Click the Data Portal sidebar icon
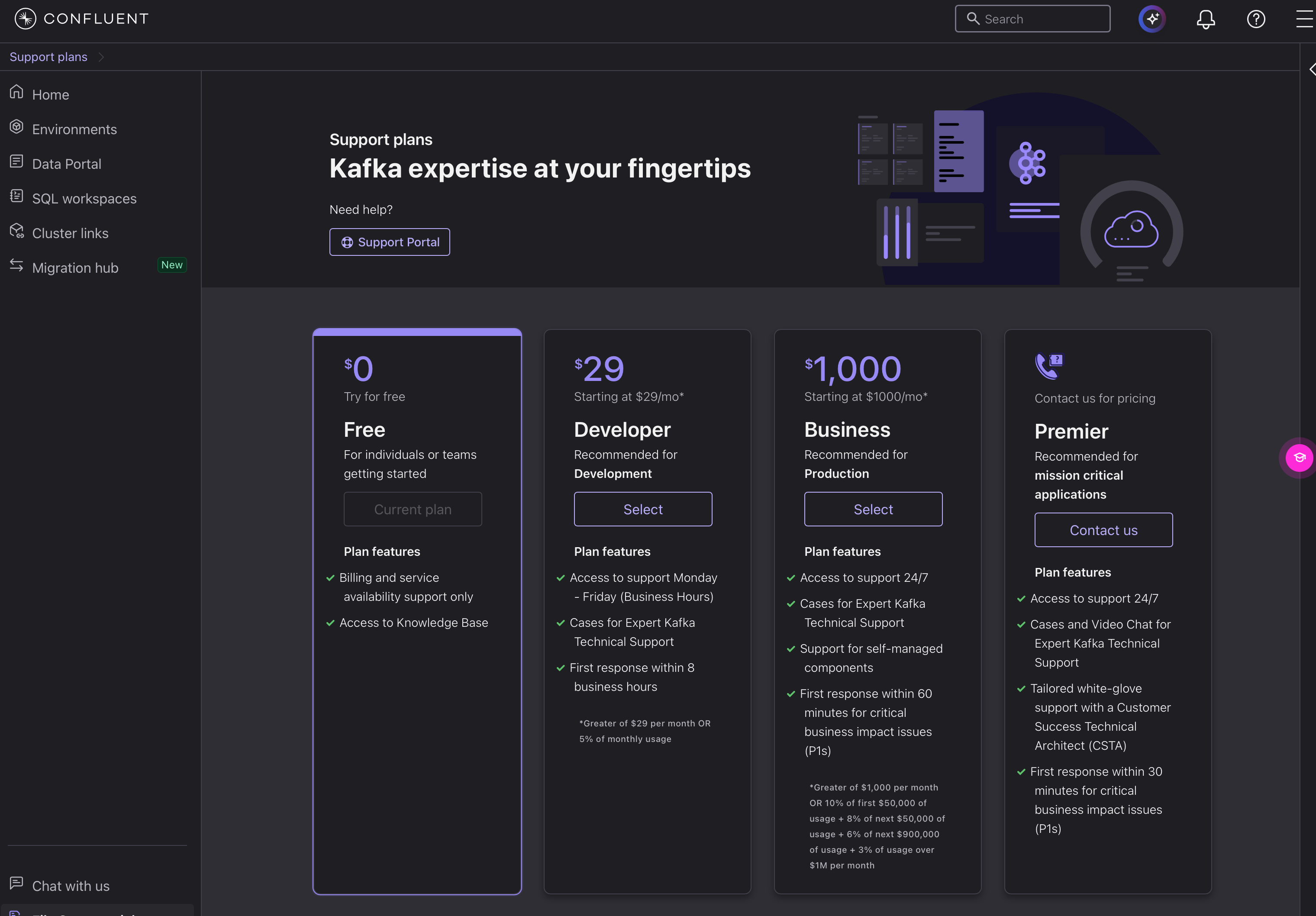The height and width of the screenshot is (916, 1316). point(16,161)
